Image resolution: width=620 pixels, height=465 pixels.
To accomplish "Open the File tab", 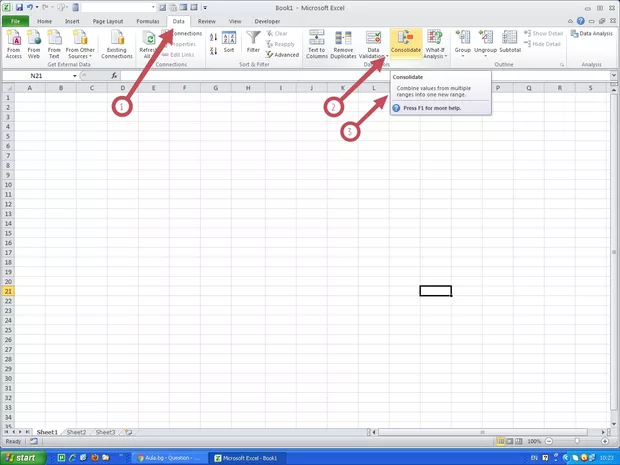I will (x=15, y=21).
